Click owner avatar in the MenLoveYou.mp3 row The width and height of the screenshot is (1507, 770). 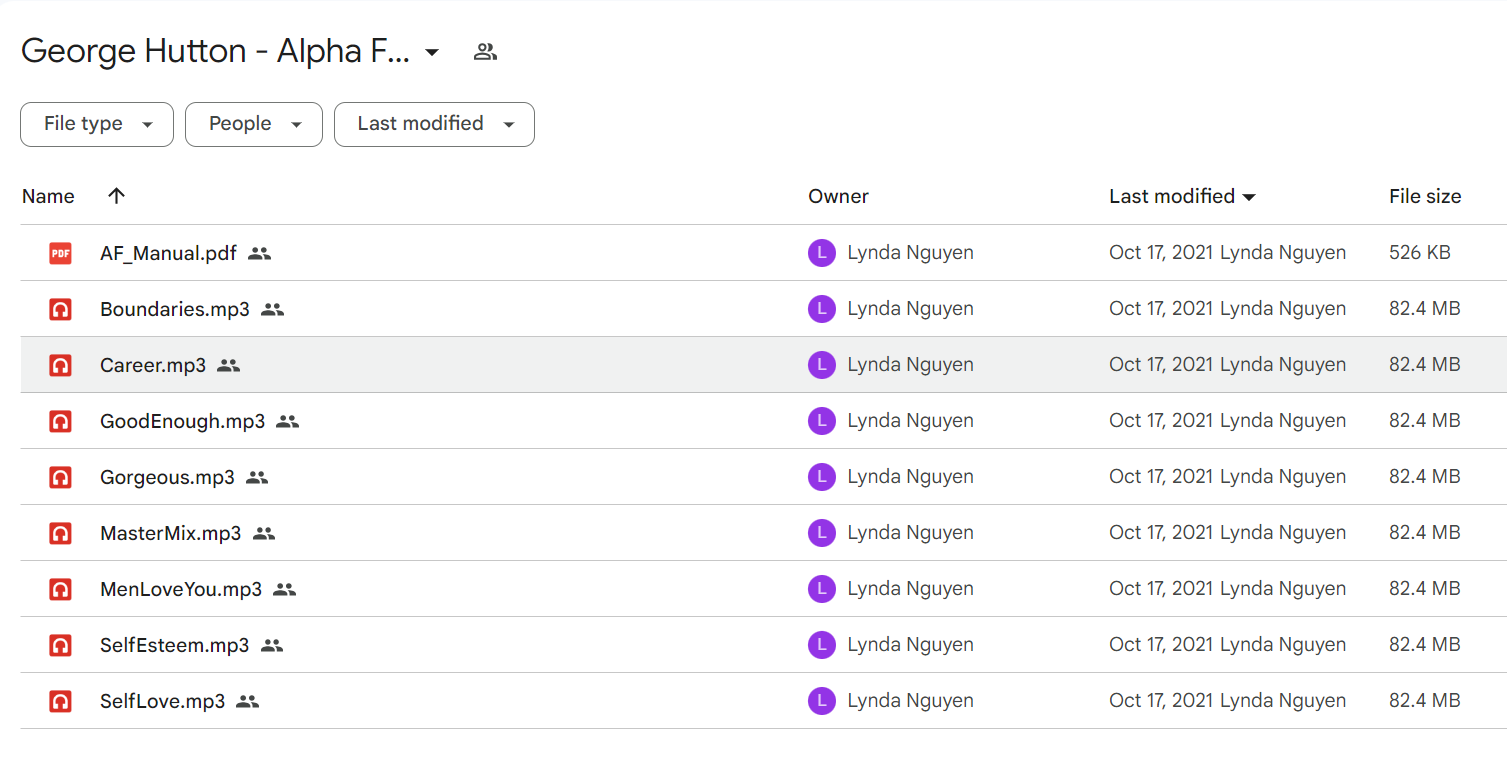pyautogui.click(x=821, y=589)
